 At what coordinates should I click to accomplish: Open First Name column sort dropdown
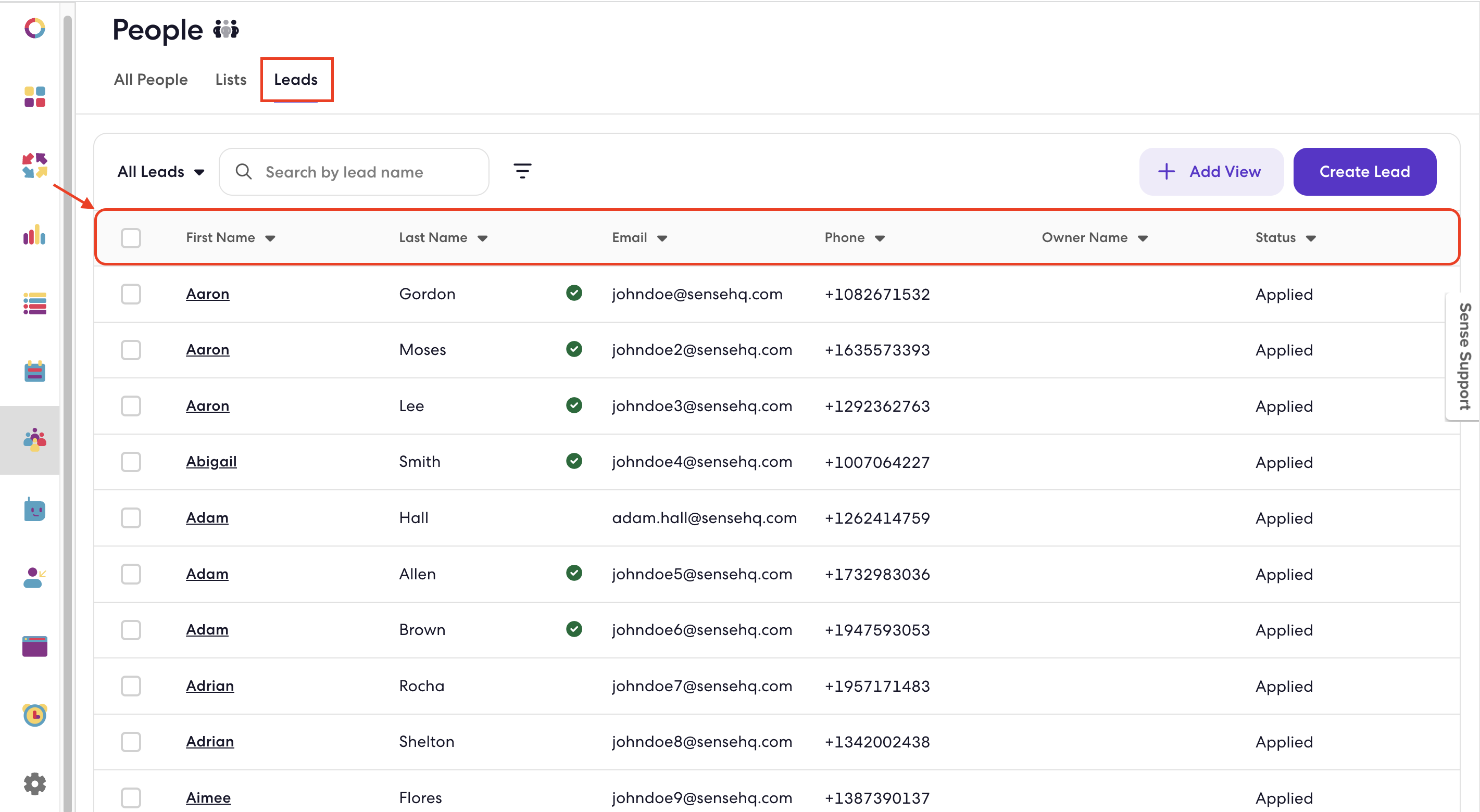pos(270,238)
